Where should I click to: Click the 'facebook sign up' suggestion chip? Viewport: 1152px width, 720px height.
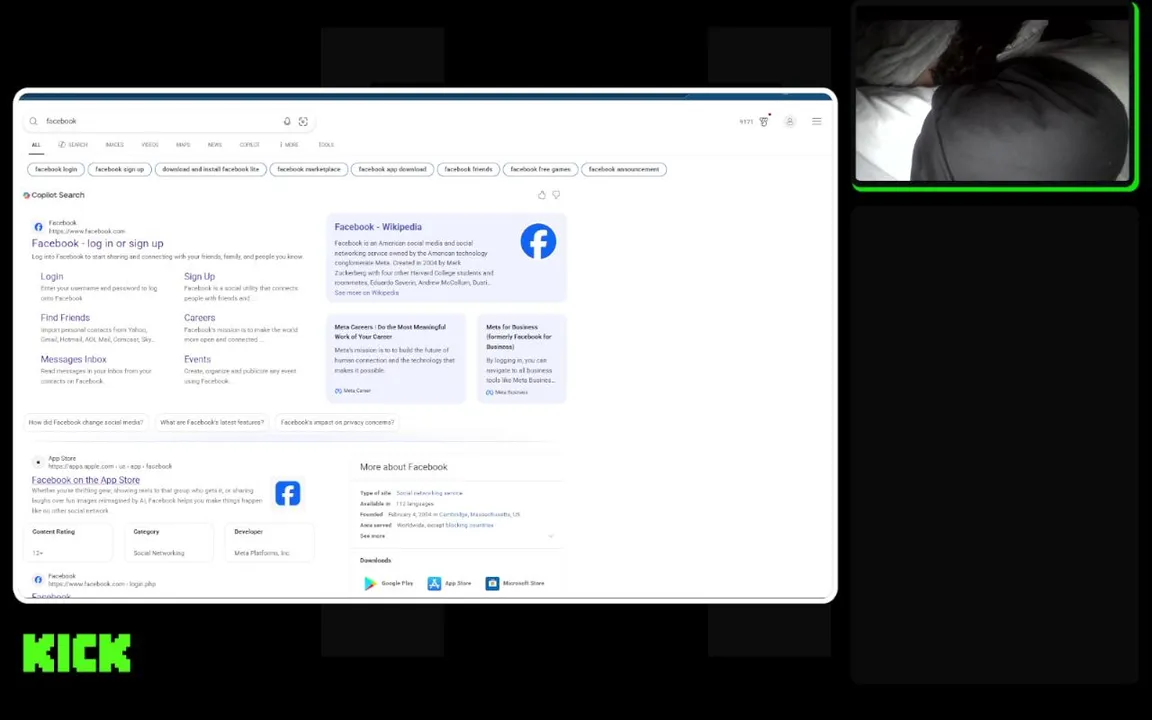(120, 169)
